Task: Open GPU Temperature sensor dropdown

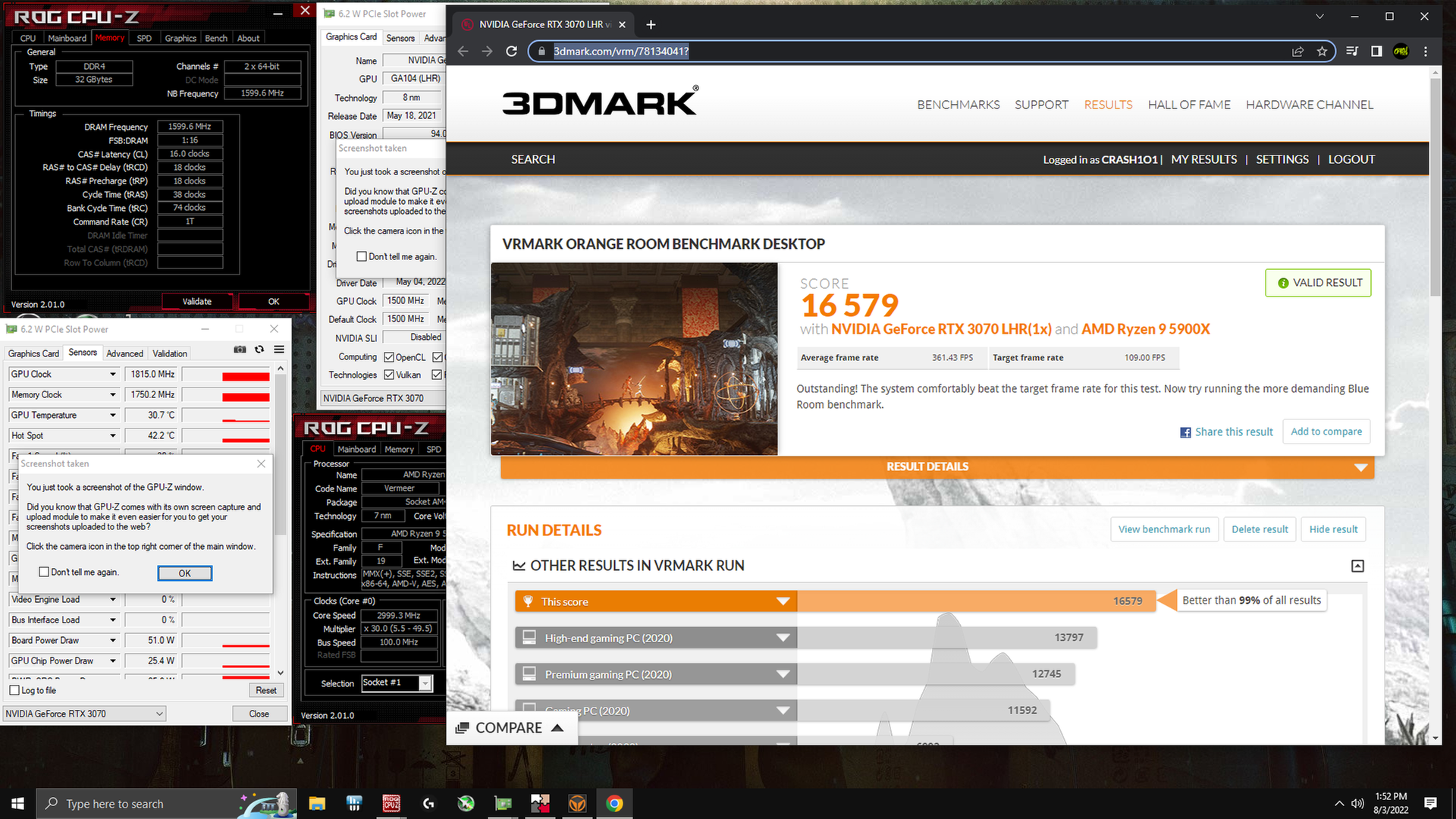Action: click(113, 415)
